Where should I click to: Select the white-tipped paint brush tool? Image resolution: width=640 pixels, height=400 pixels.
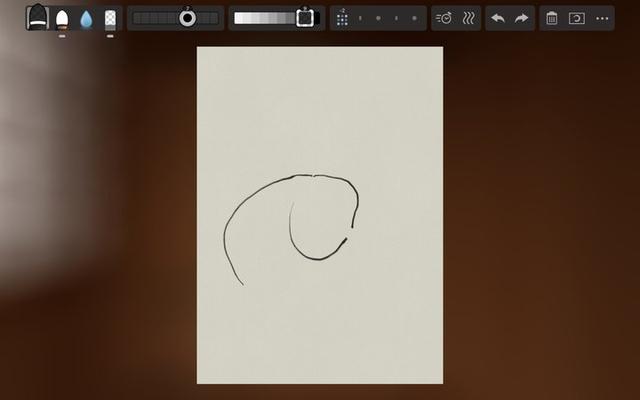[x=62, y=18]
